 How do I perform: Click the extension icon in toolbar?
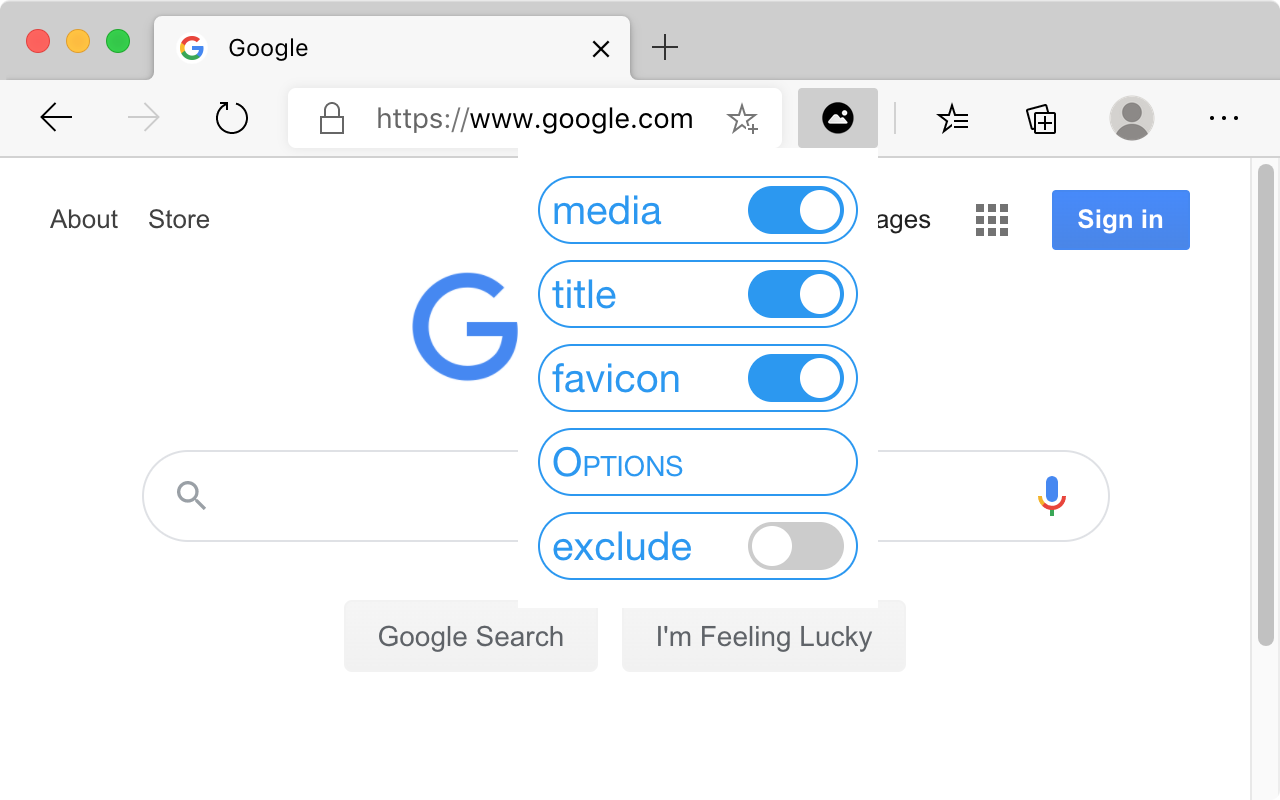pos(838,118)
